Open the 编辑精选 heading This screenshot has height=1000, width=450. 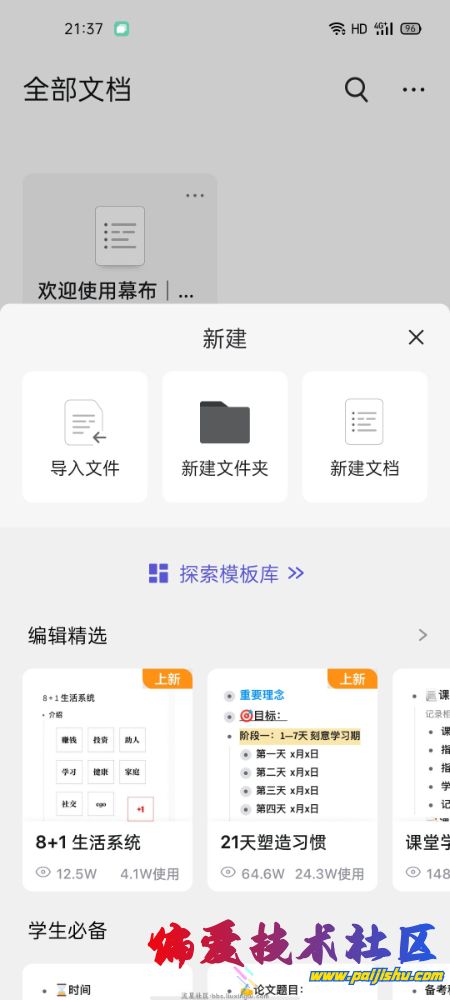(68, 636)
